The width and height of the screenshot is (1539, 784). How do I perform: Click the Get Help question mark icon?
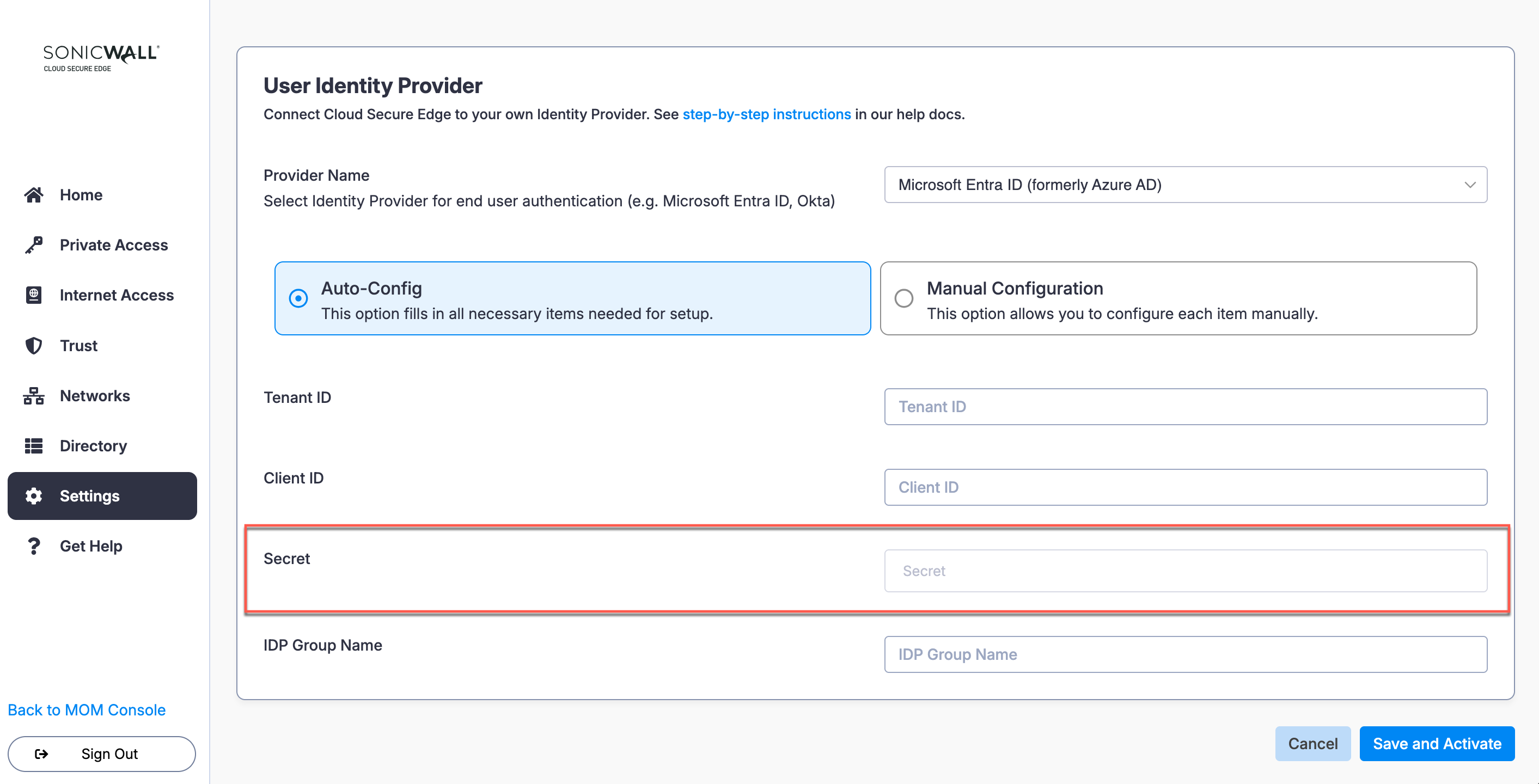tap(33, 547)
